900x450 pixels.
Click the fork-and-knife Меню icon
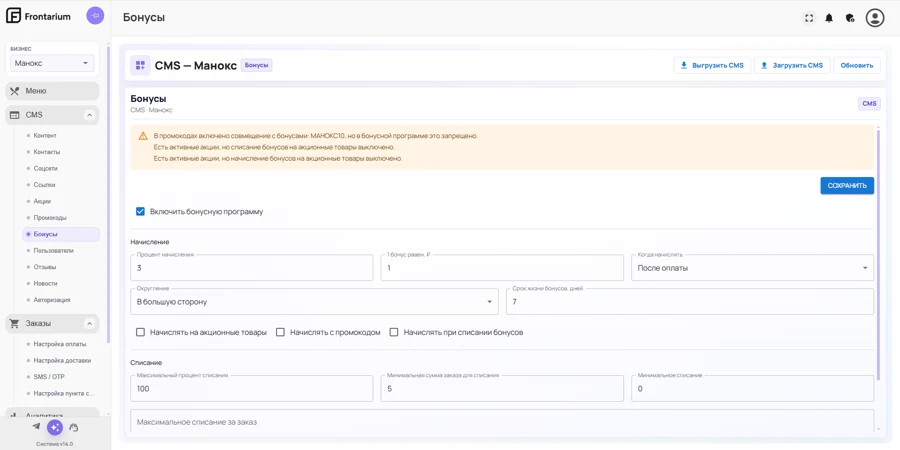tap(15, 91)
